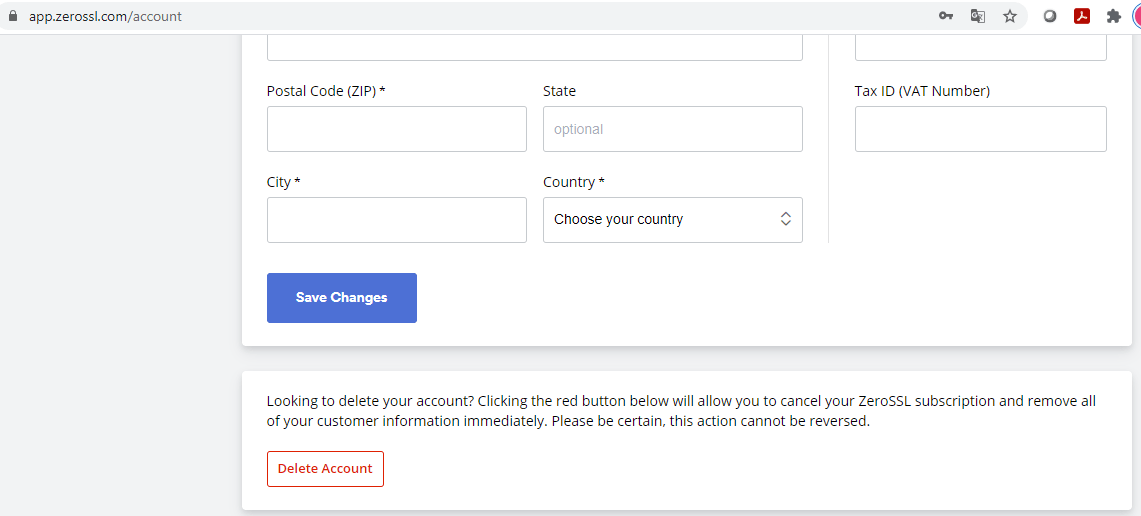Open the puzzle-piece Extensions menu
The width and height of the screenshot is (1141, 516).
coord(1113,16)
